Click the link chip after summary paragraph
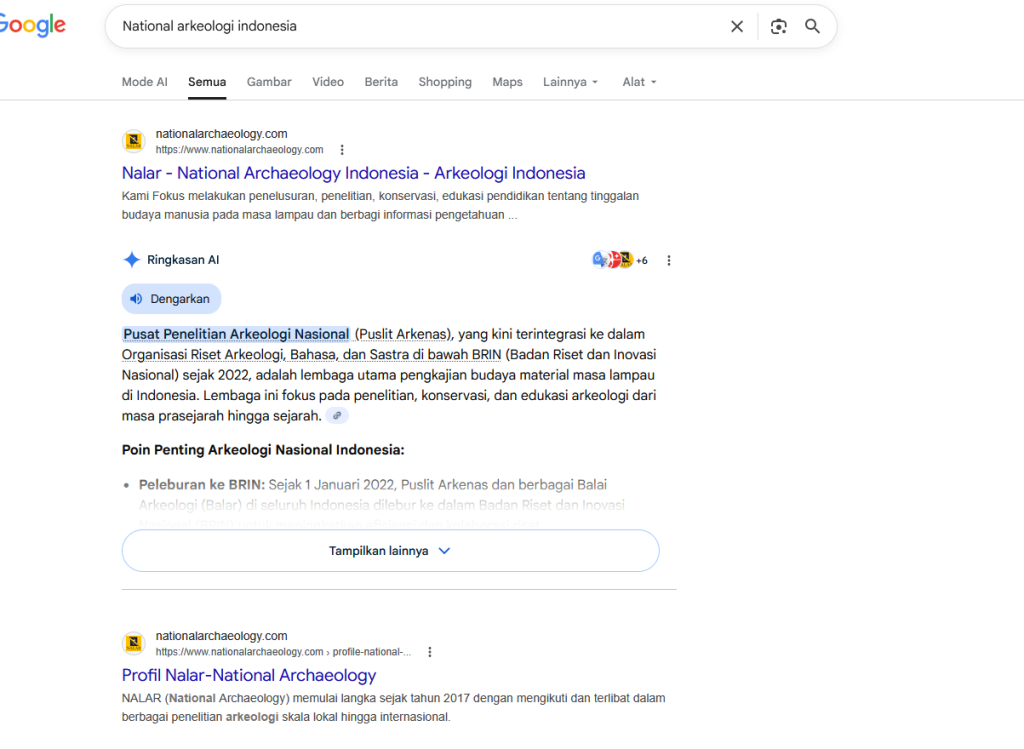The image size is (1024, 749). tap(337, 416)
